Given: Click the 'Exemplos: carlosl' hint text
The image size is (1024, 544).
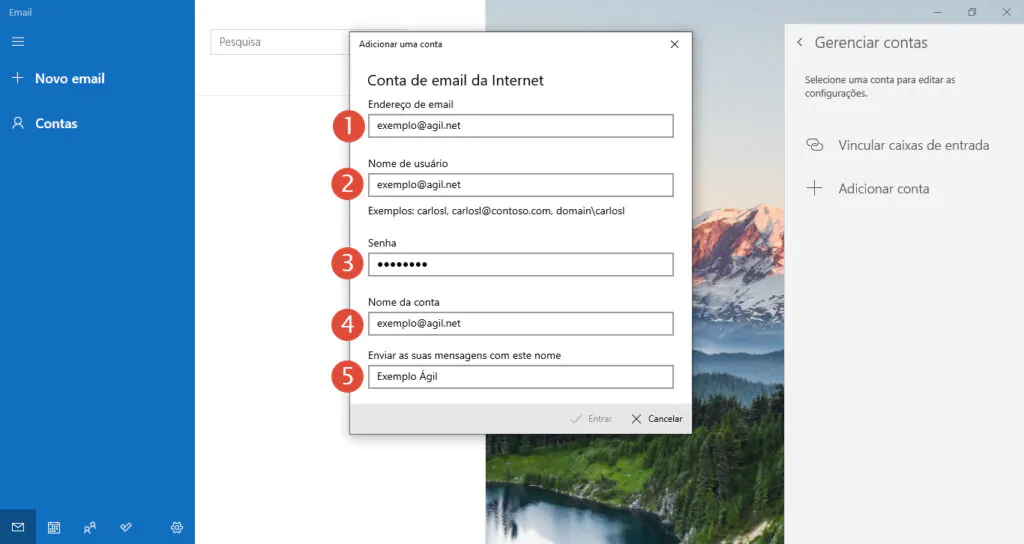Looking at the screenshot, I should [496, 211].
